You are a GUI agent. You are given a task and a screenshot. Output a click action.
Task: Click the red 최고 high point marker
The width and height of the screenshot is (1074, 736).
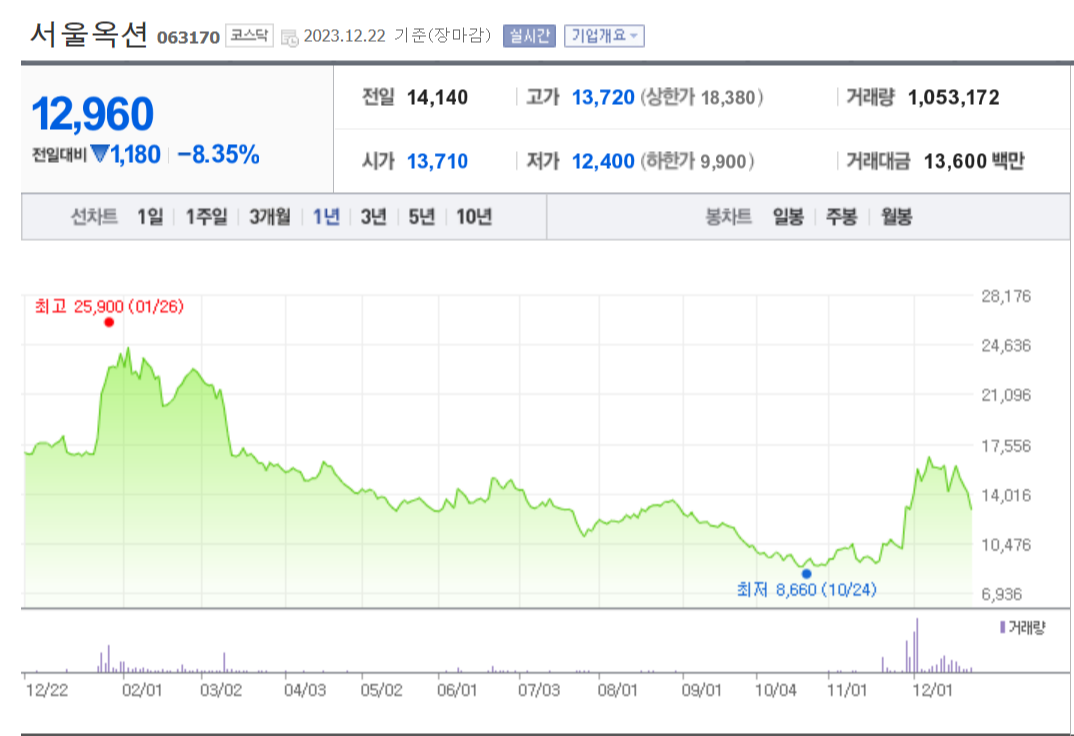point(109,322)
